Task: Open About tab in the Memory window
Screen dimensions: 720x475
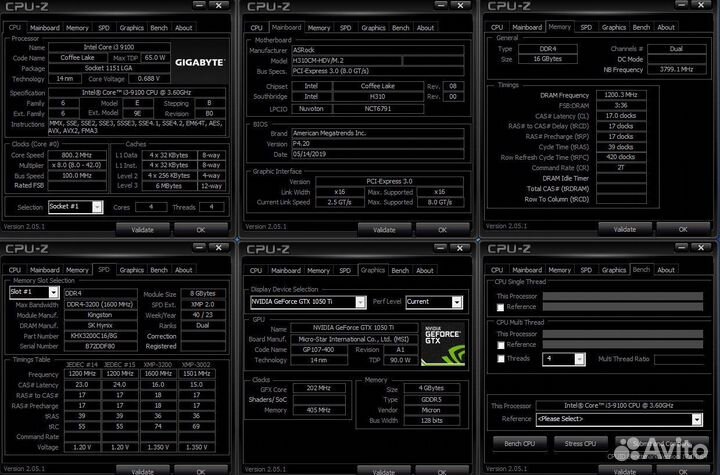Action: coord(666,27)
